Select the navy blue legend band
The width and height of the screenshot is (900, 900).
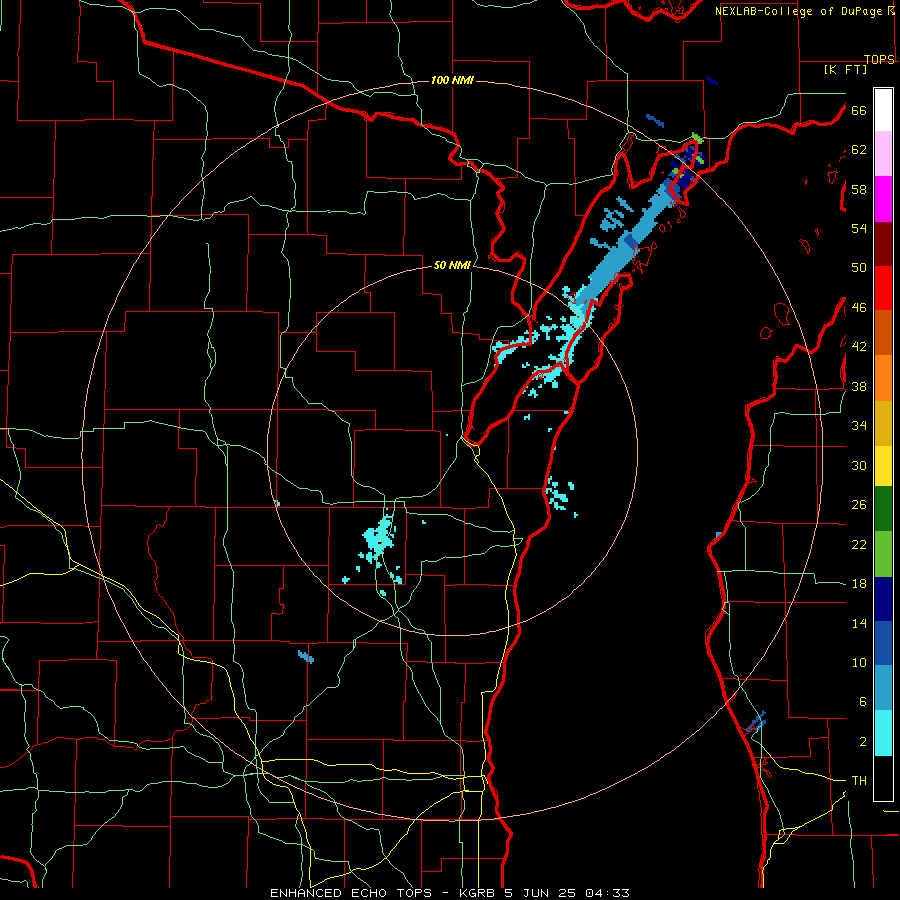pyautogui.click(x=883, y=599)
